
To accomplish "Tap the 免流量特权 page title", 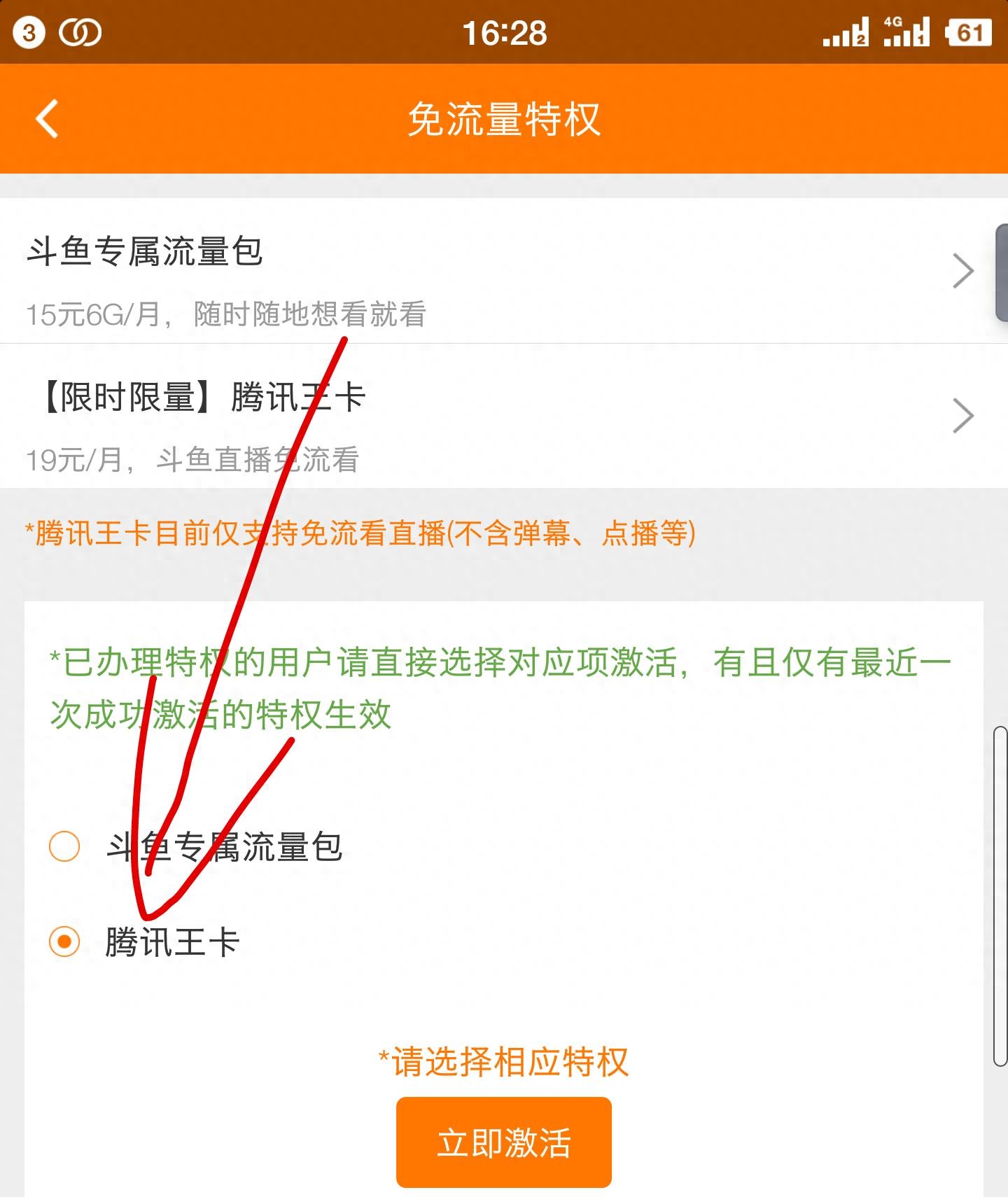I will click(504, 119).
